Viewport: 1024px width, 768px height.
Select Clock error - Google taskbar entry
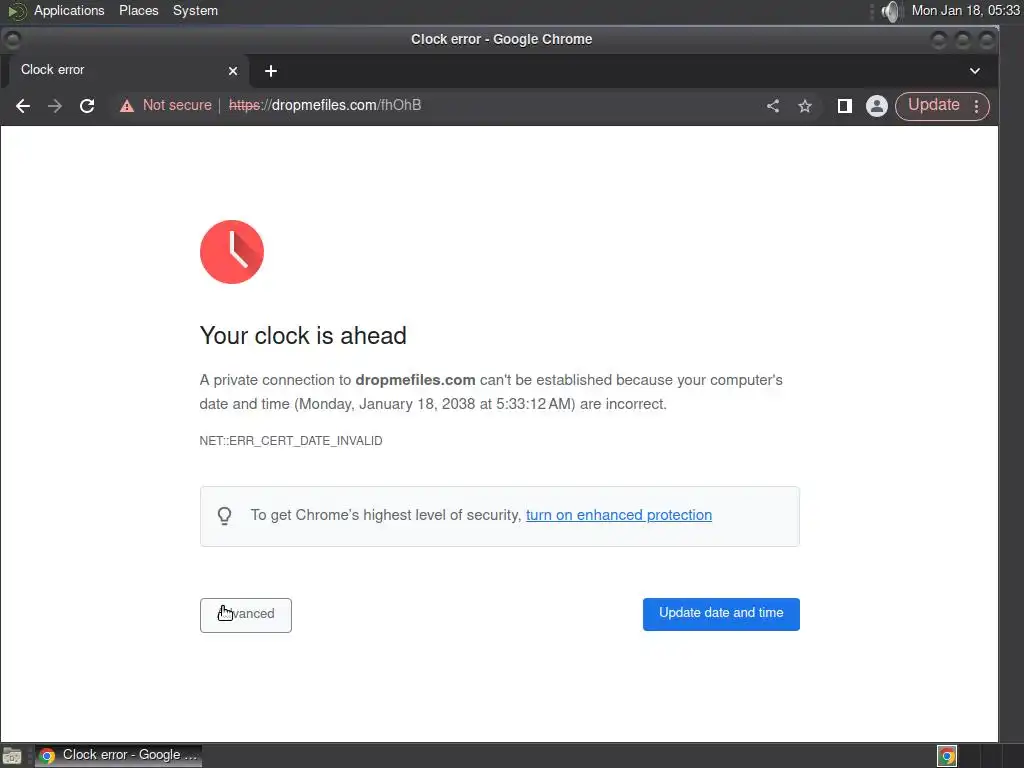[118, 756]
